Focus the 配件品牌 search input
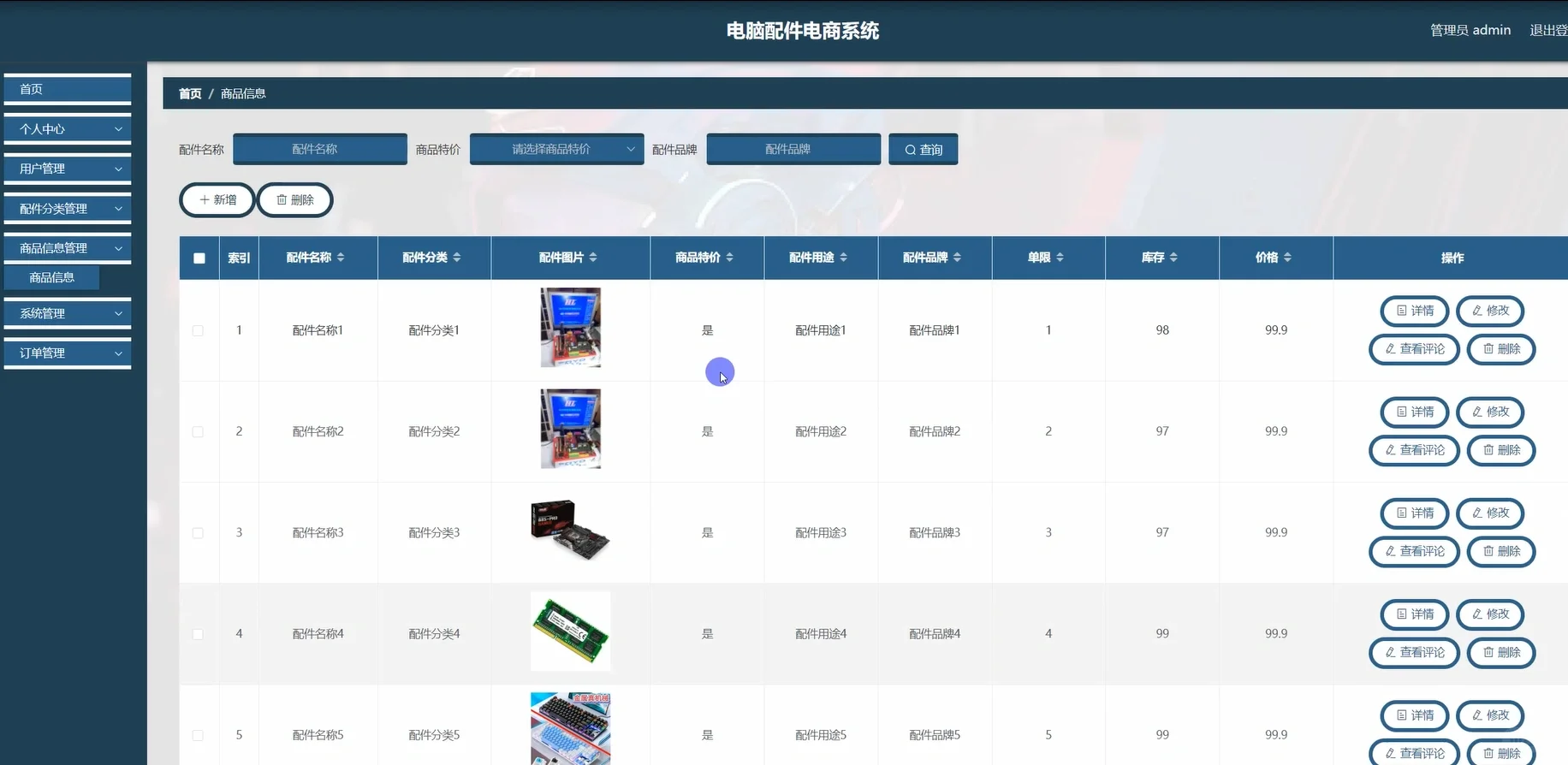The height and width of the screenshot is (765, 1568). pos(793,149)
